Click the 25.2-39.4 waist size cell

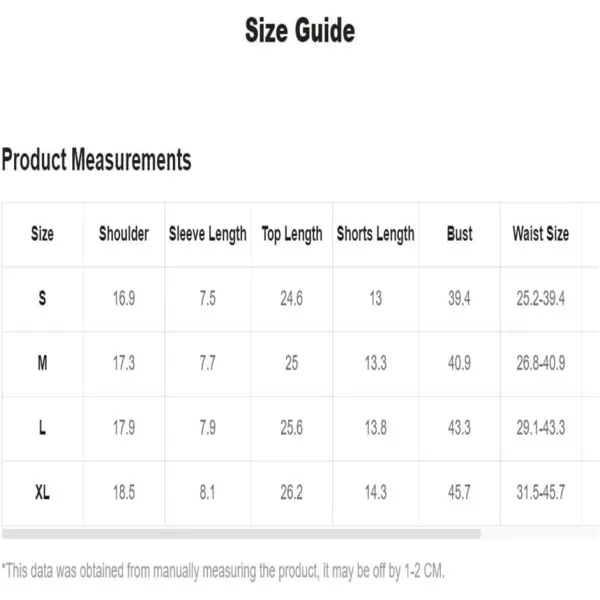tap(541, 298)
